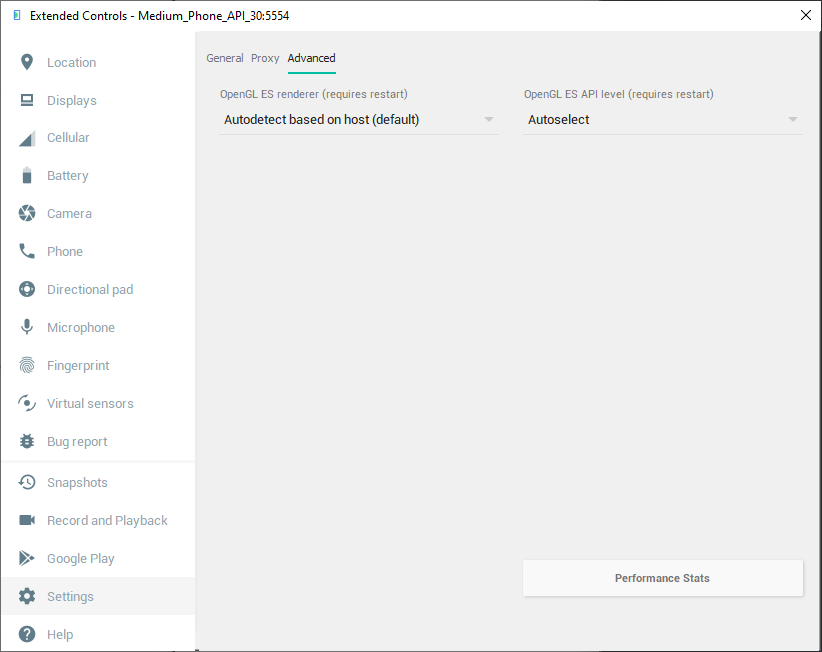Select the Displays monitor icon
Screen dimensions: 822x652
tap(27, 100)
